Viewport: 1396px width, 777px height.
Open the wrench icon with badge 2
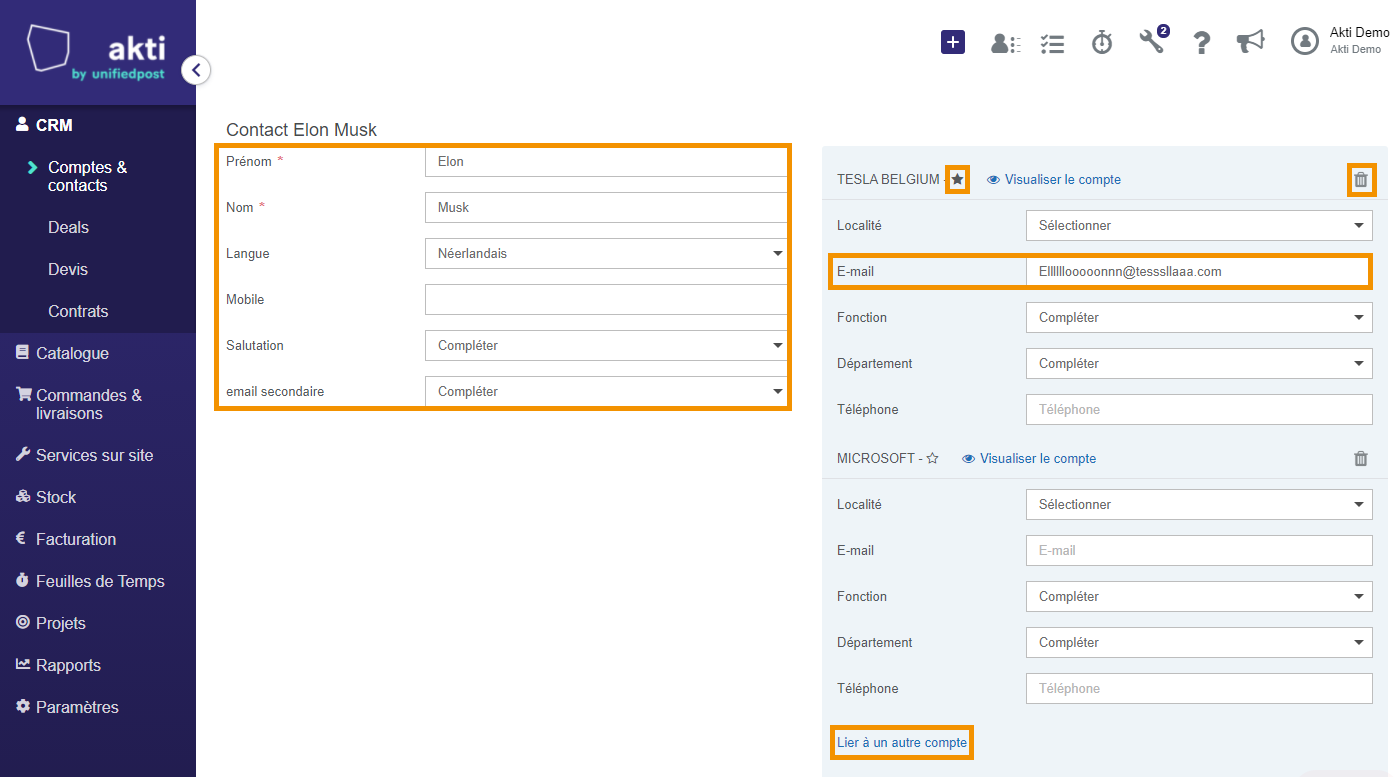pyautogui.click(x=1153, y=40)
